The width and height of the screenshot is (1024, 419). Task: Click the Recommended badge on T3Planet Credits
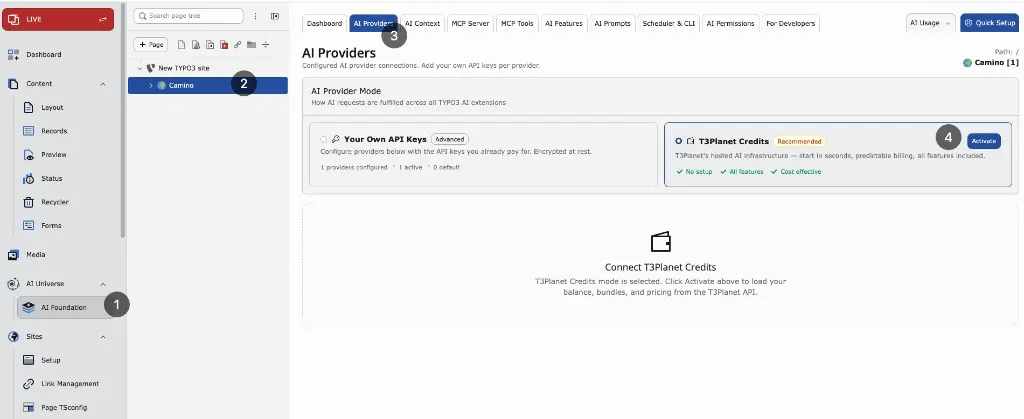tap(799, 141)
